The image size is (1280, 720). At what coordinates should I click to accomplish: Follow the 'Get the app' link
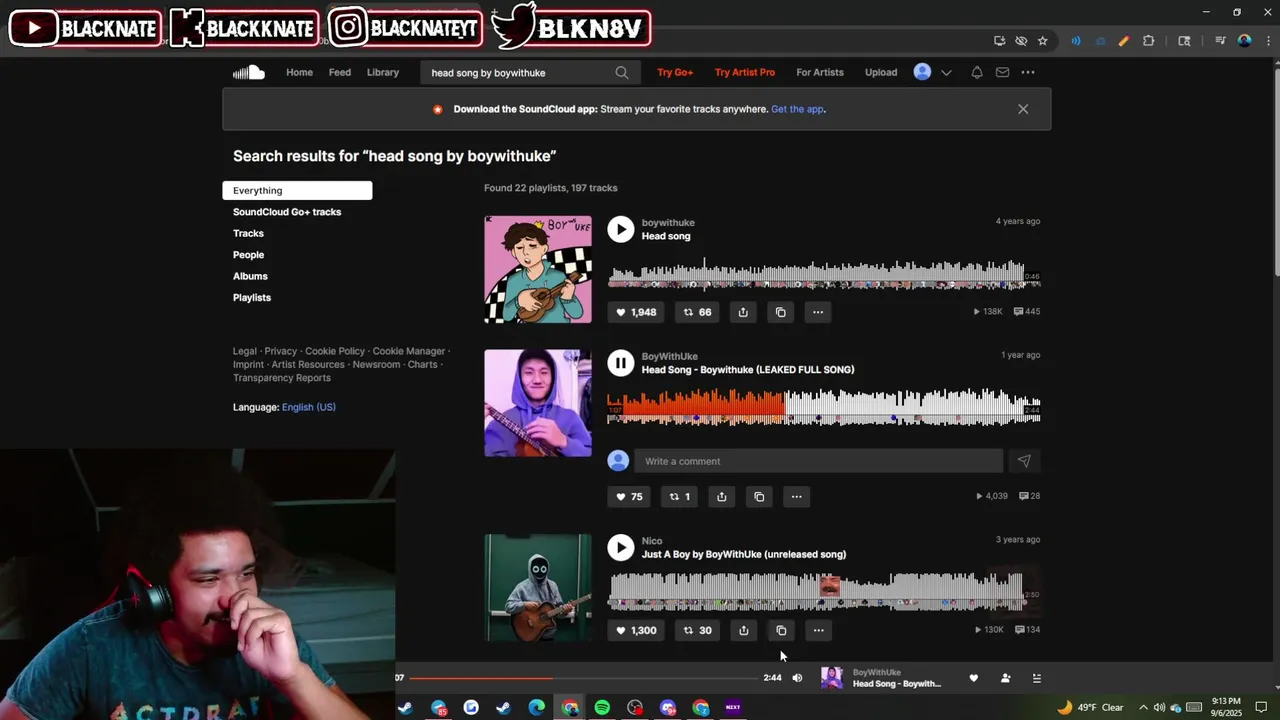coord(797,109)
